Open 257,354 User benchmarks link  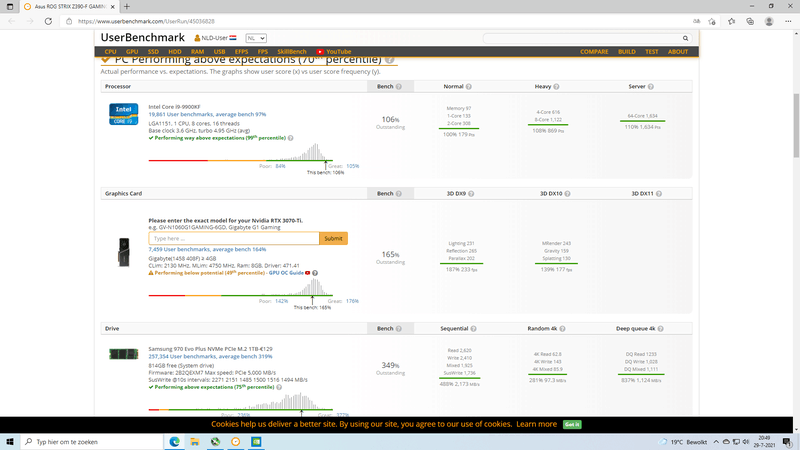[x=210, y=357]
